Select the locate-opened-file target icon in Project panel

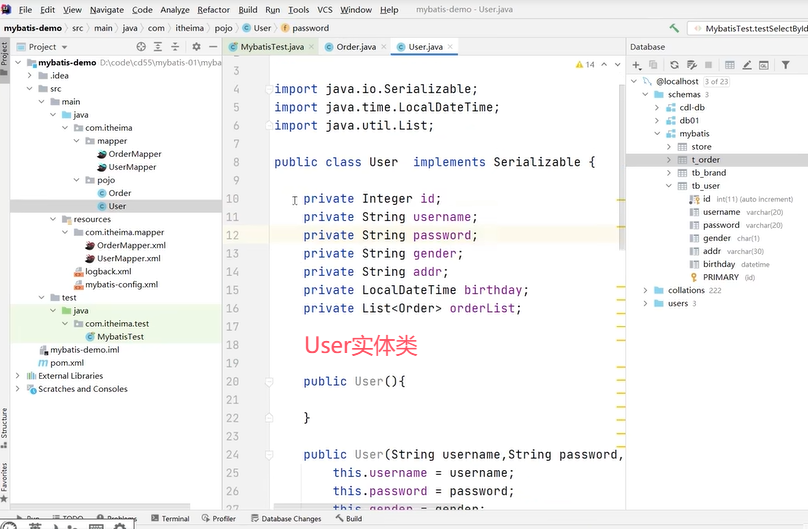coord(141,47)
